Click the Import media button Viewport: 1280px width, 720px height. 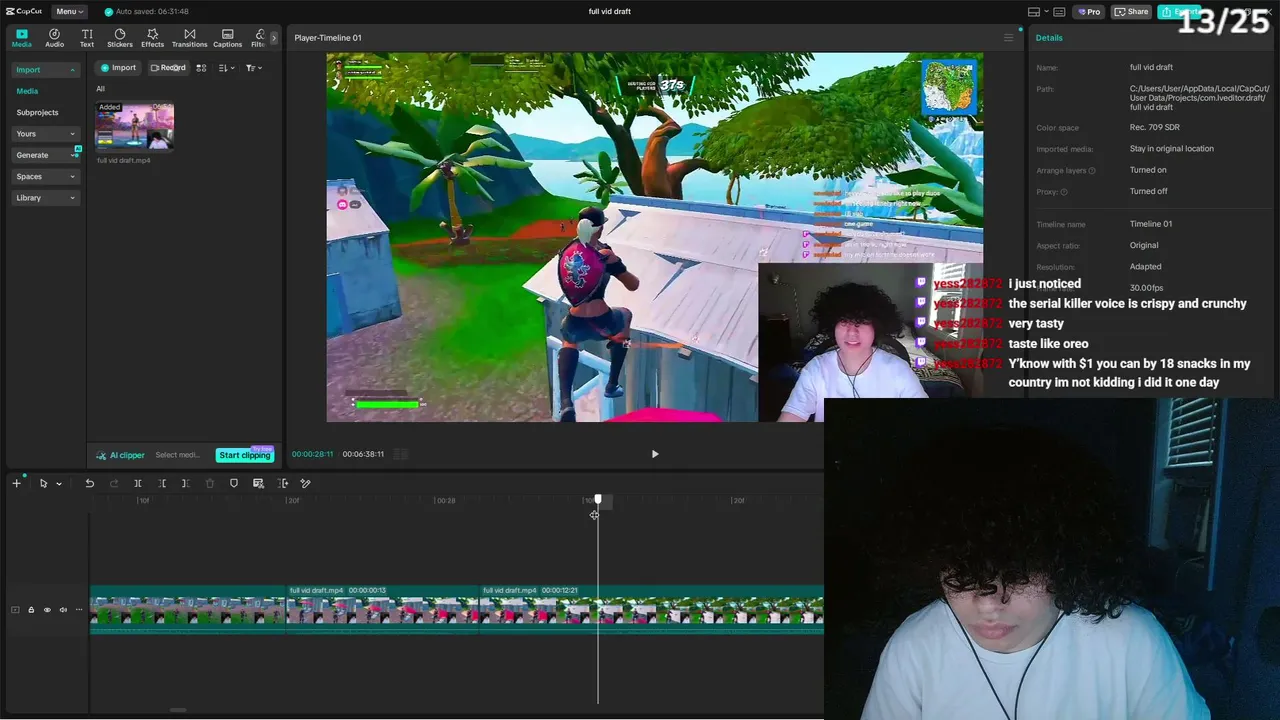[118, 68]
